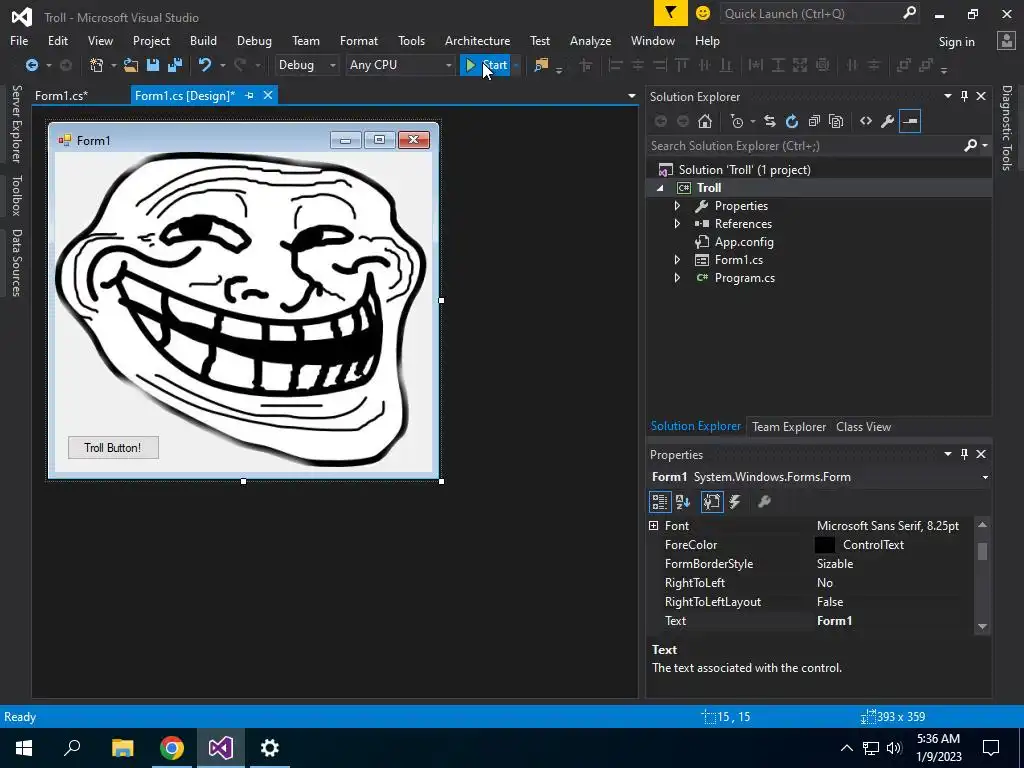Undo the last action with toolbar arrow

[x=205, y=65]
